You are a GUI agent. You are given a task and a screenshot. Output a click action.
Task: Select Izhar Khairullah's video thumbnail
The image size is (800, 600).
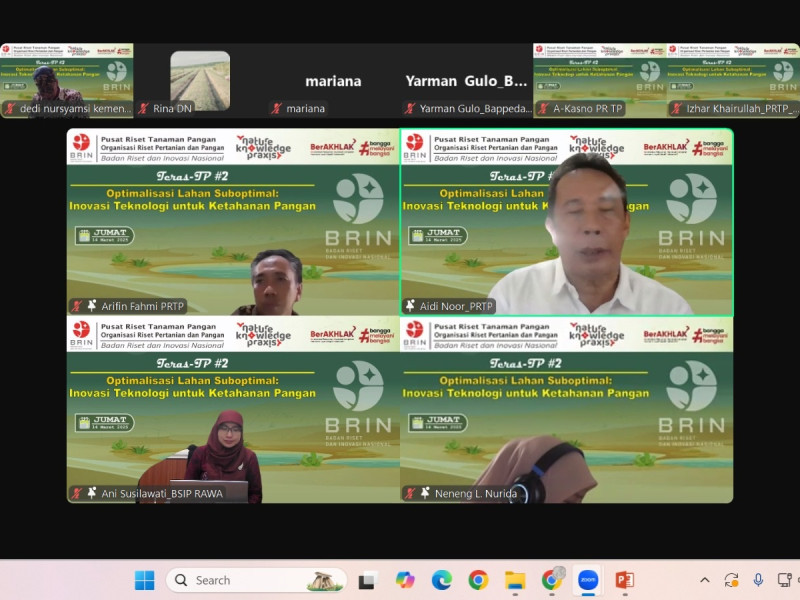733,80
